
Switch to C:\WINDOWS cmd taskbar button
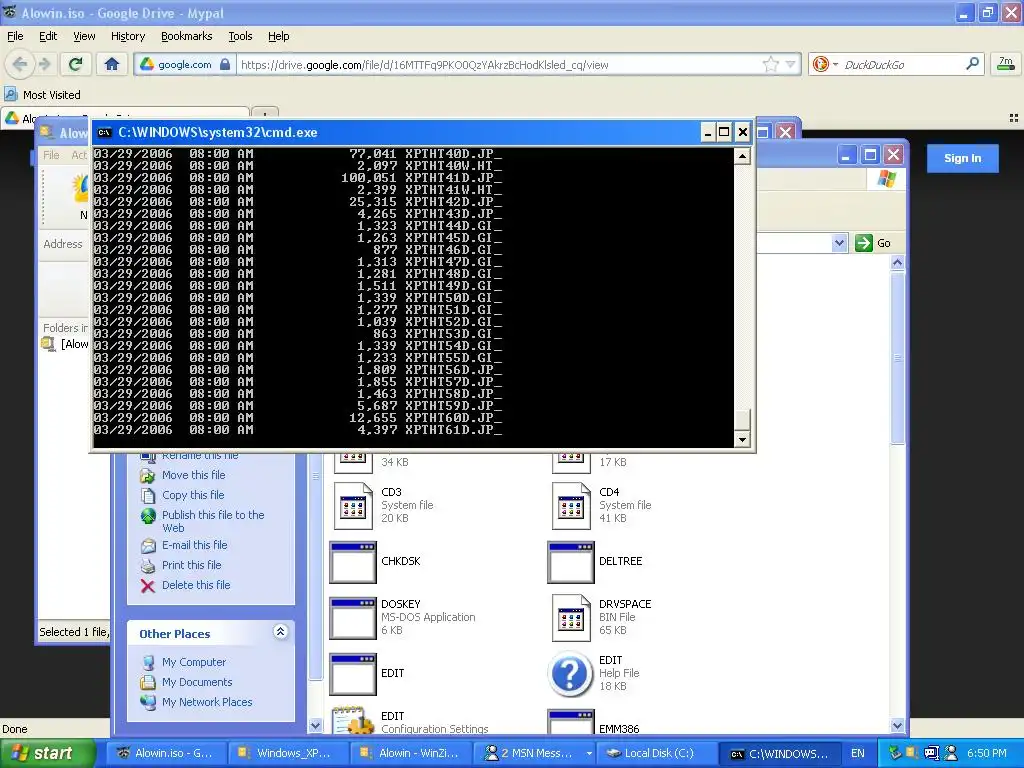coord(780,753)
